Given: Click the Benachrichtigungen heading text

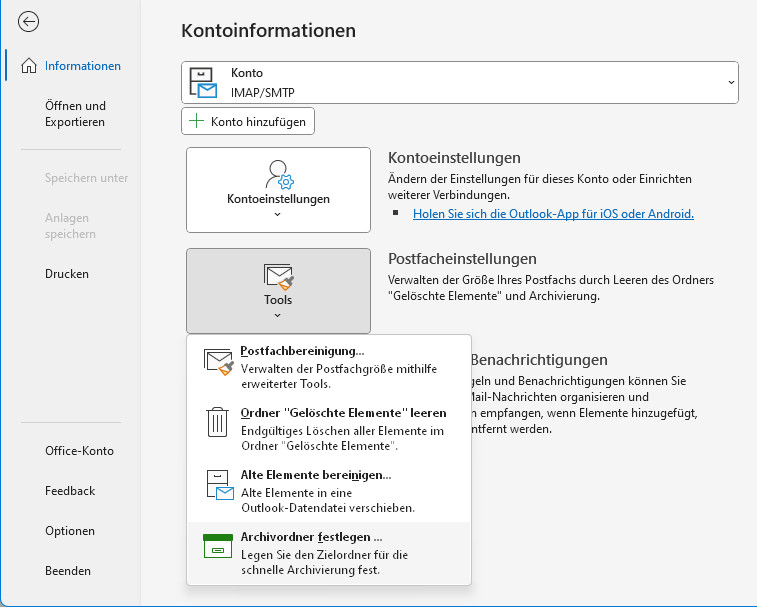Looking at the screenshot, I should point(539,360).
